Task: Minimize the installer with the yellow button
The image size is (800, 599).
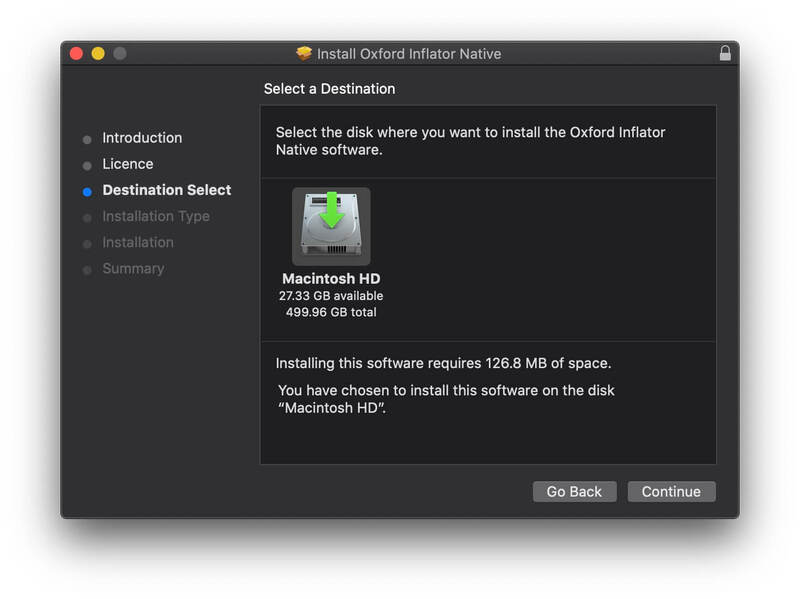Action: pos(98,54)
